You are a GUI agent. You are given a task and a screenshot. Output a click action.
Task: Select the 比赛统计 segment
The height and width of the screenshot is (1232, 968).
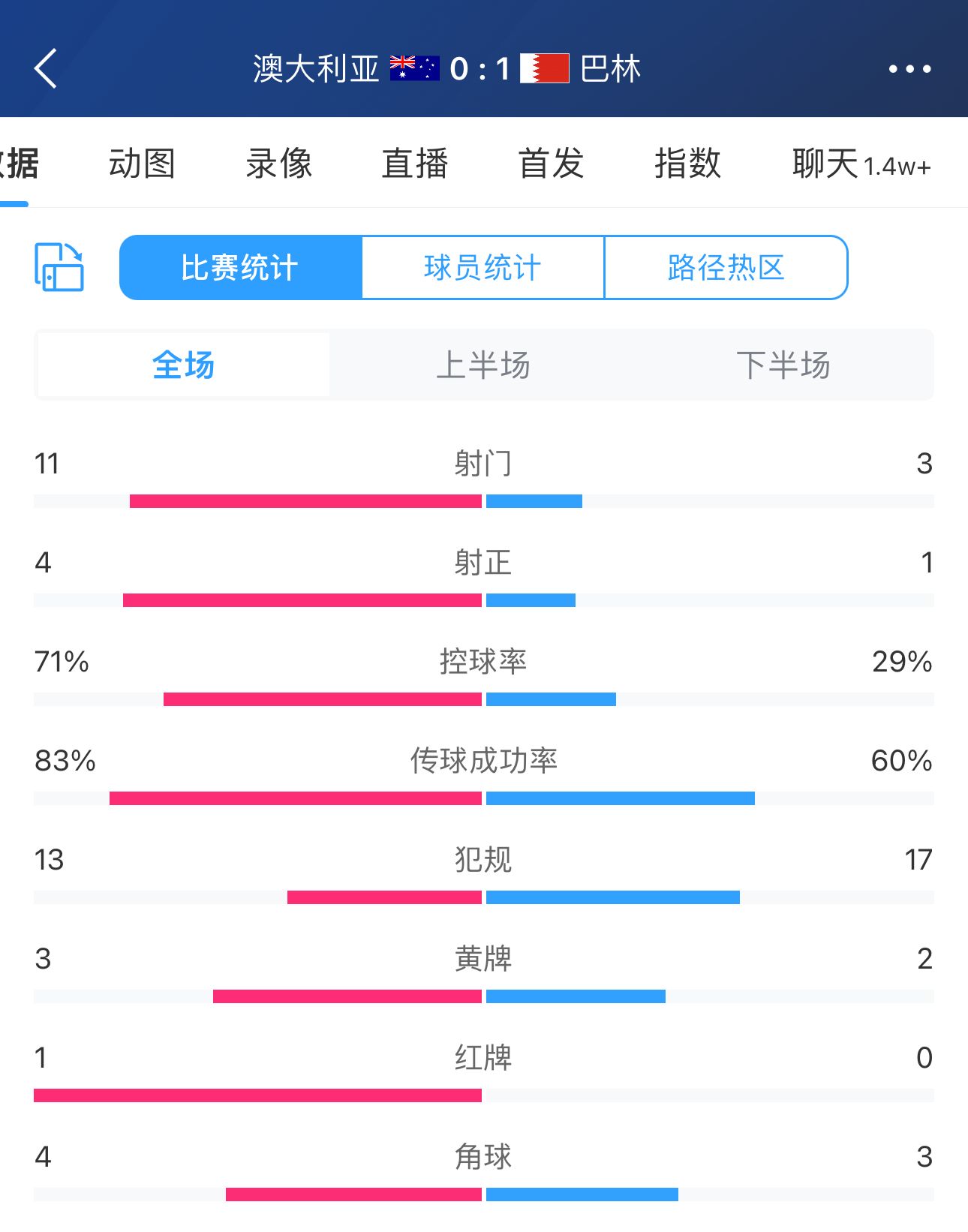coord(240,268)
